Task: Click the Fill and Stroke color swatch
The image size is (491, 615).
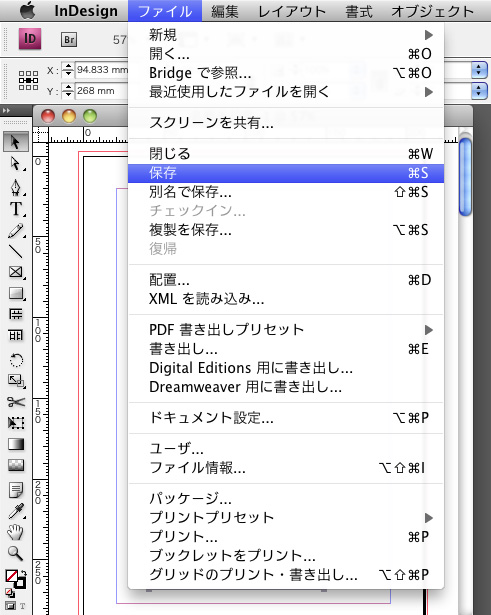Action: coord(15,580)
